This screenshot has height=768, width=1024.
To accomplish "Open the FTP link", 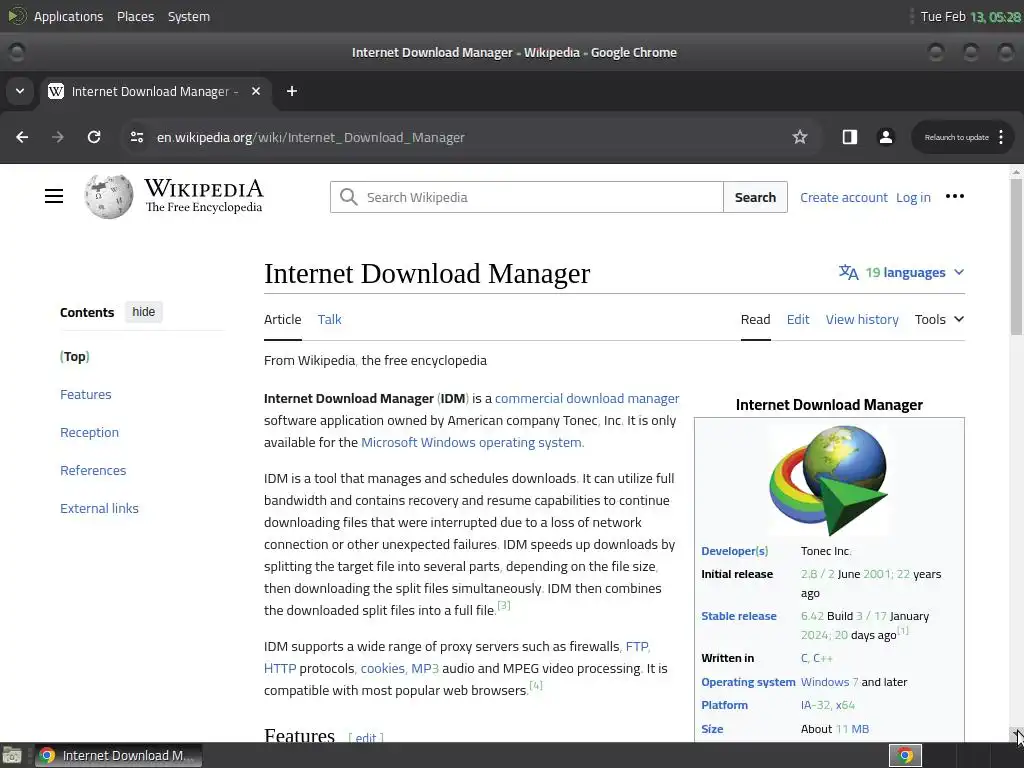I will click(x=637, y=647).
